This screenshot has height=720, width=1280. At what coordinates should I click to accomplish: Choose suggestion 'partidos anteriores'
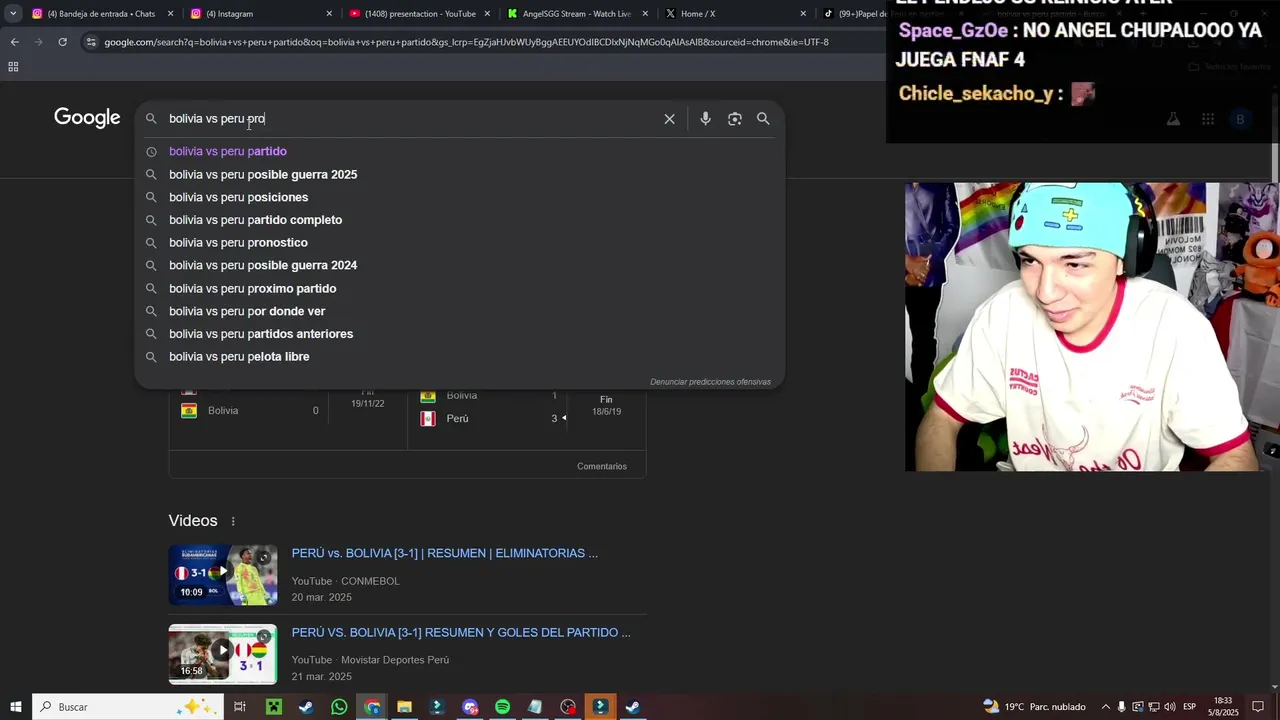[459, 334]
